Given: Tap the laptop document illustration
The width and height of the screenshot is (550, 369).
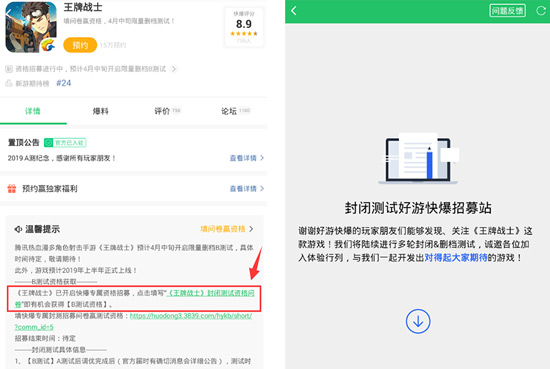Looking at the screenshot, I should tap(418, 158).
